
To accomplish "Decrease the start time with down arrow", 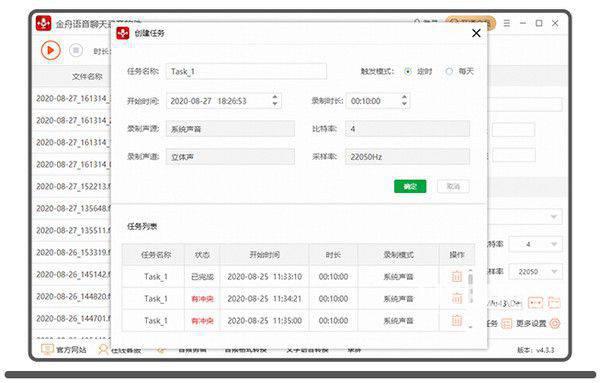I will [275, 104].
